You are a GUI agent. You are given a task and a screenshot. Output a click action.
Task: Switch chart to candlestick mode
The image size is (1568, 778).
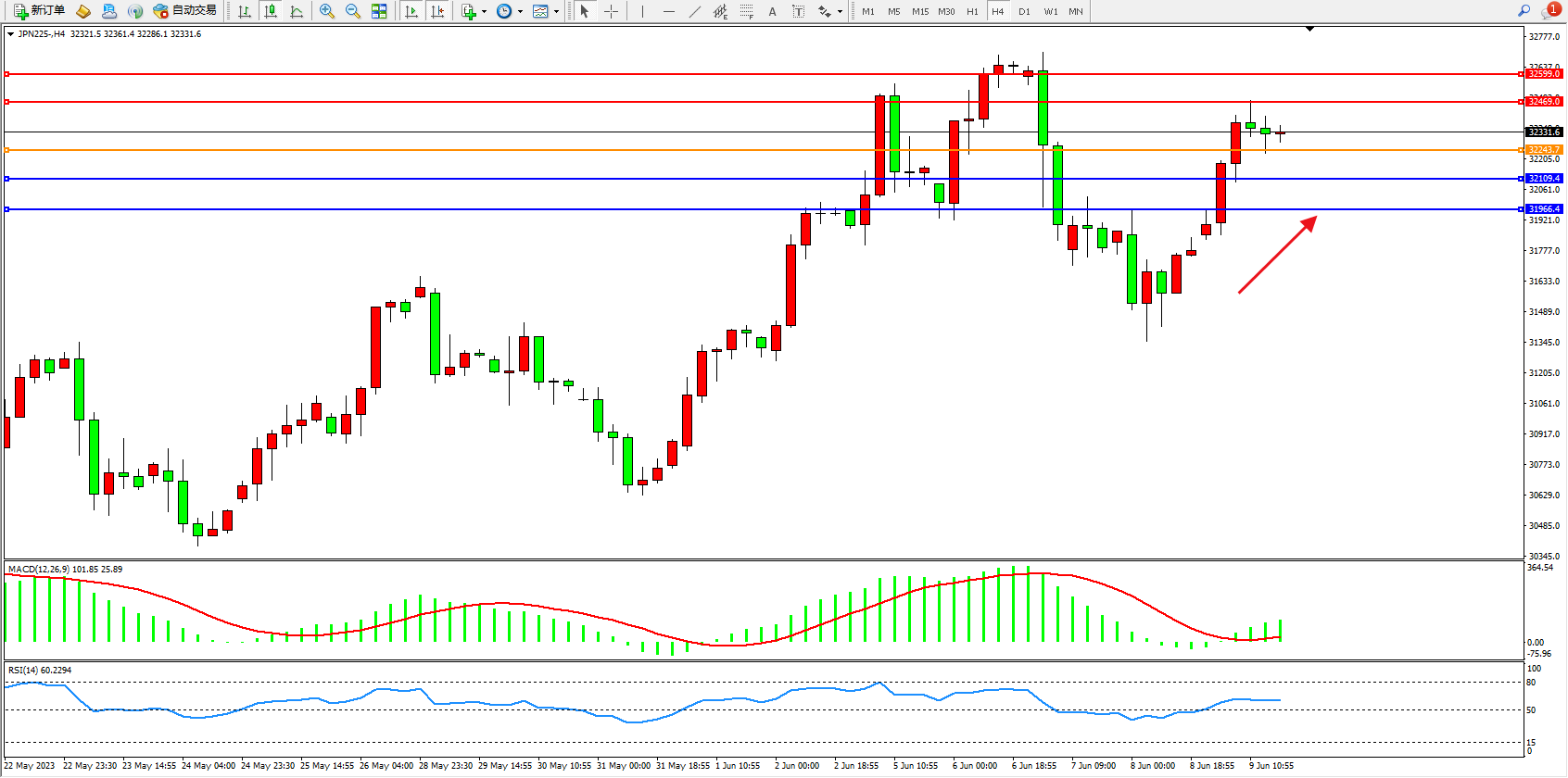[x=271, y=11]
